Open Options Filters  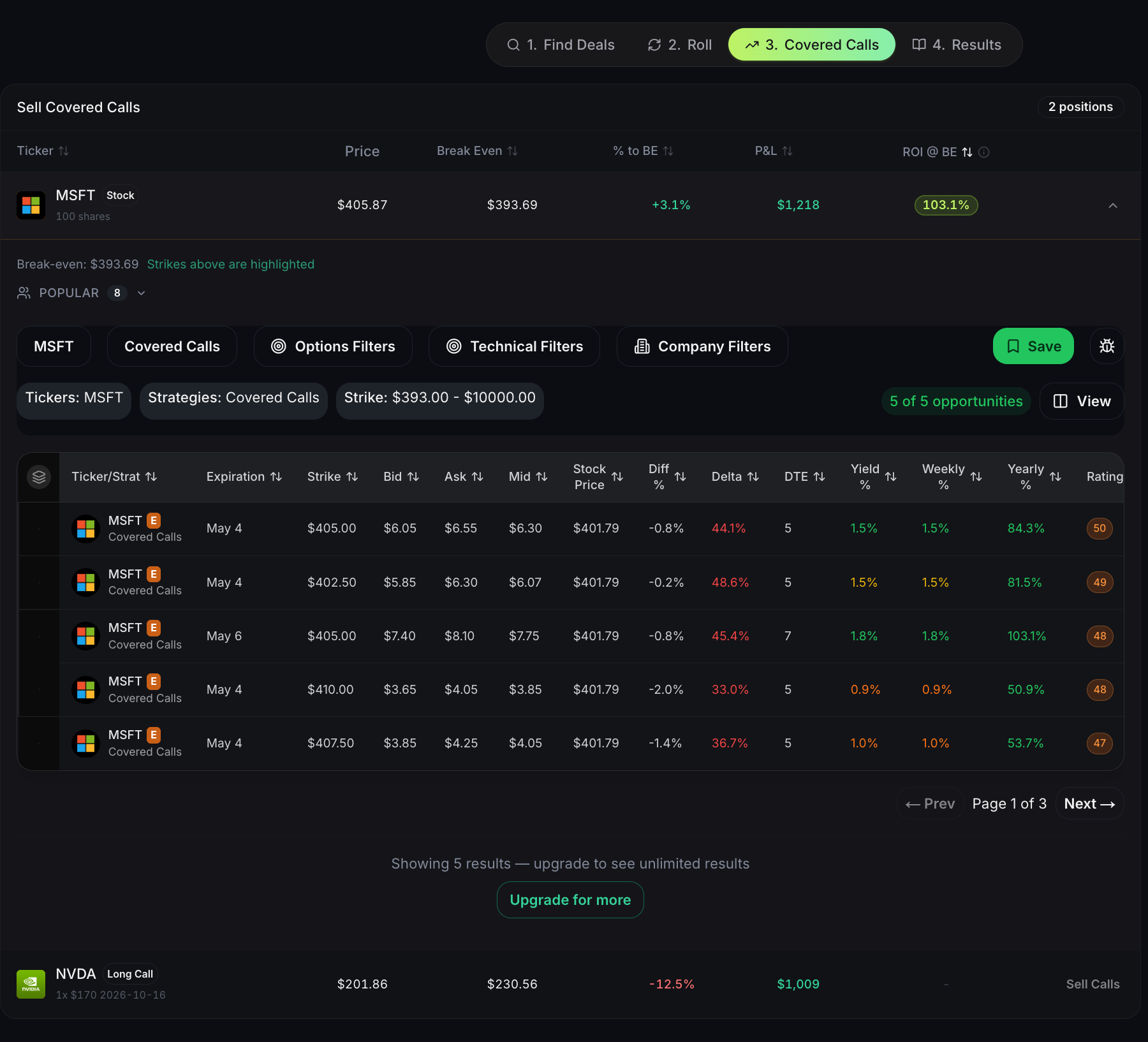coord(333,346)
